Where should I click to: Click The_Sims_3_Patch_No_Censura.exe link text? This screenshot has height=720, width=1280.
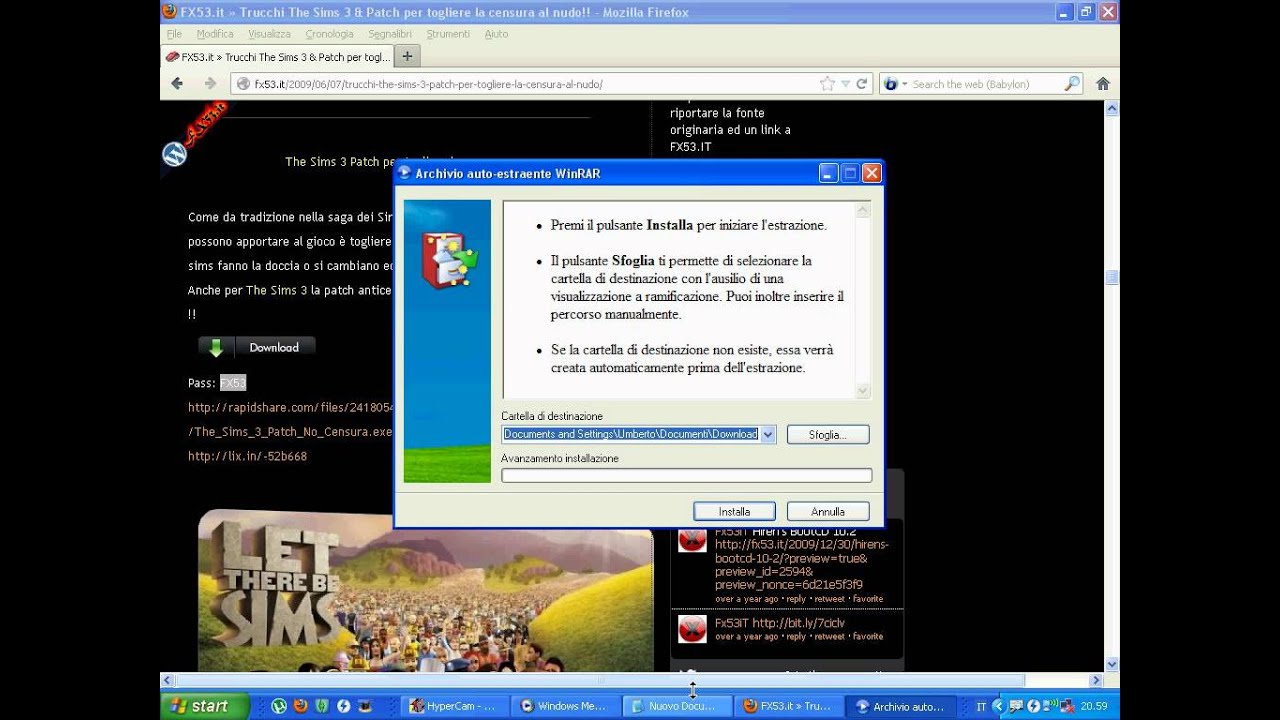tap(290, 432)
